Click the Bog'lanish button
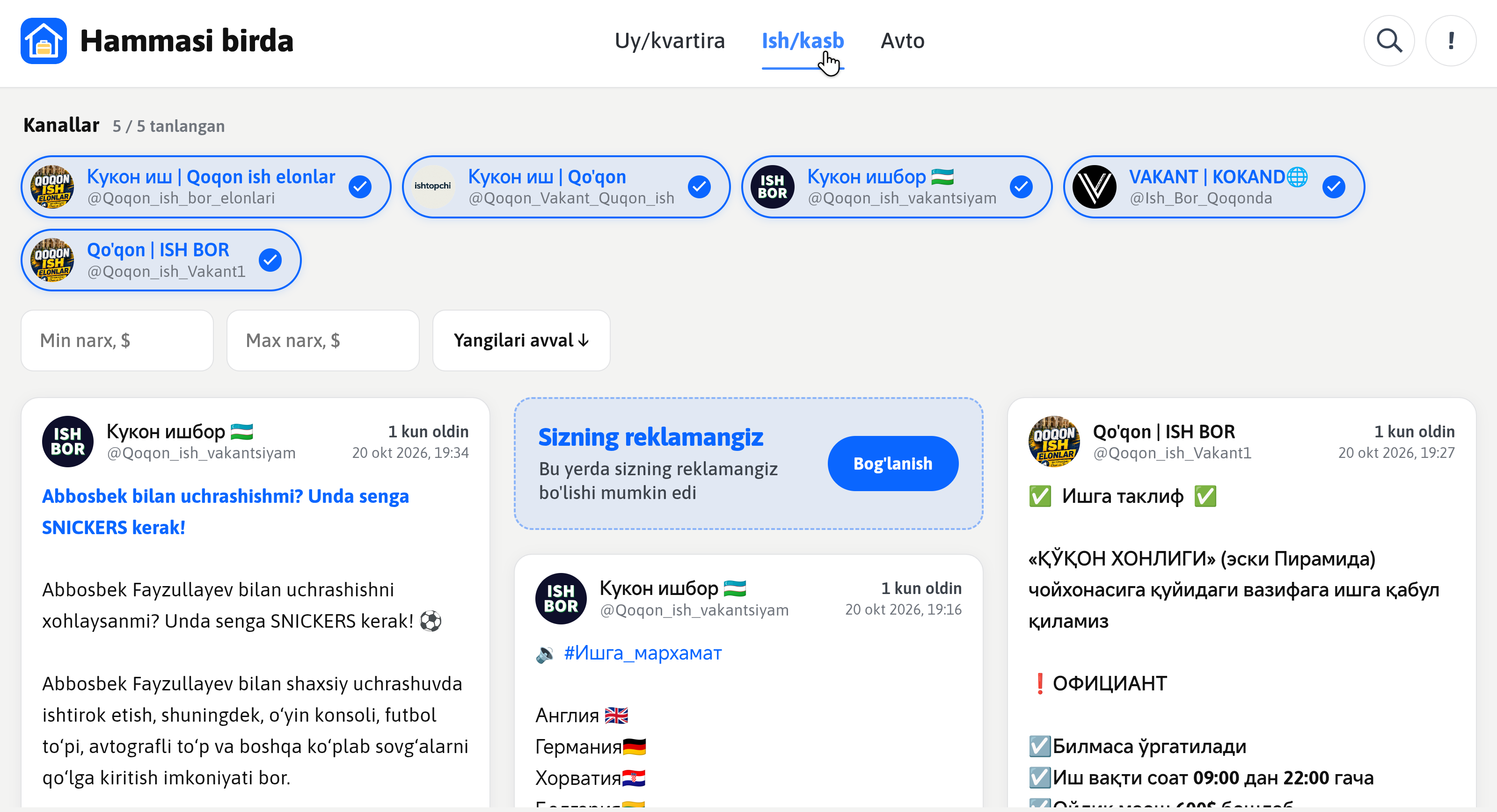The image size is (1497, 812). pos(892,464)
